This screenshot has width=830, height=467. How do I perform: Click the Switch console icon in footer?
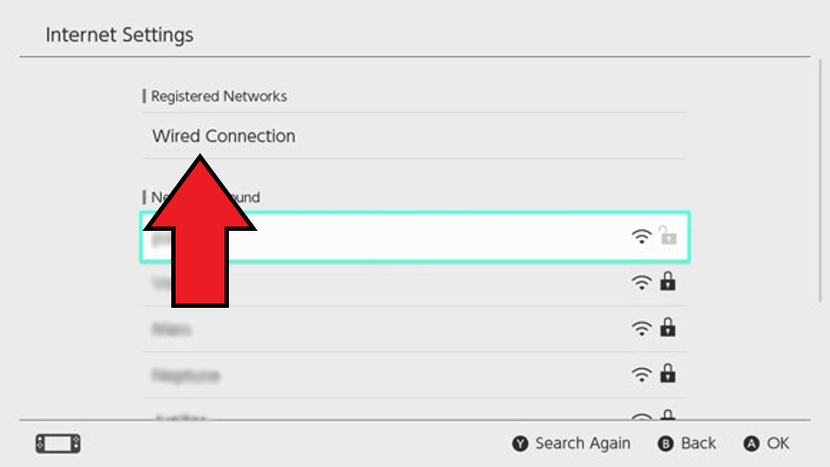58,443
